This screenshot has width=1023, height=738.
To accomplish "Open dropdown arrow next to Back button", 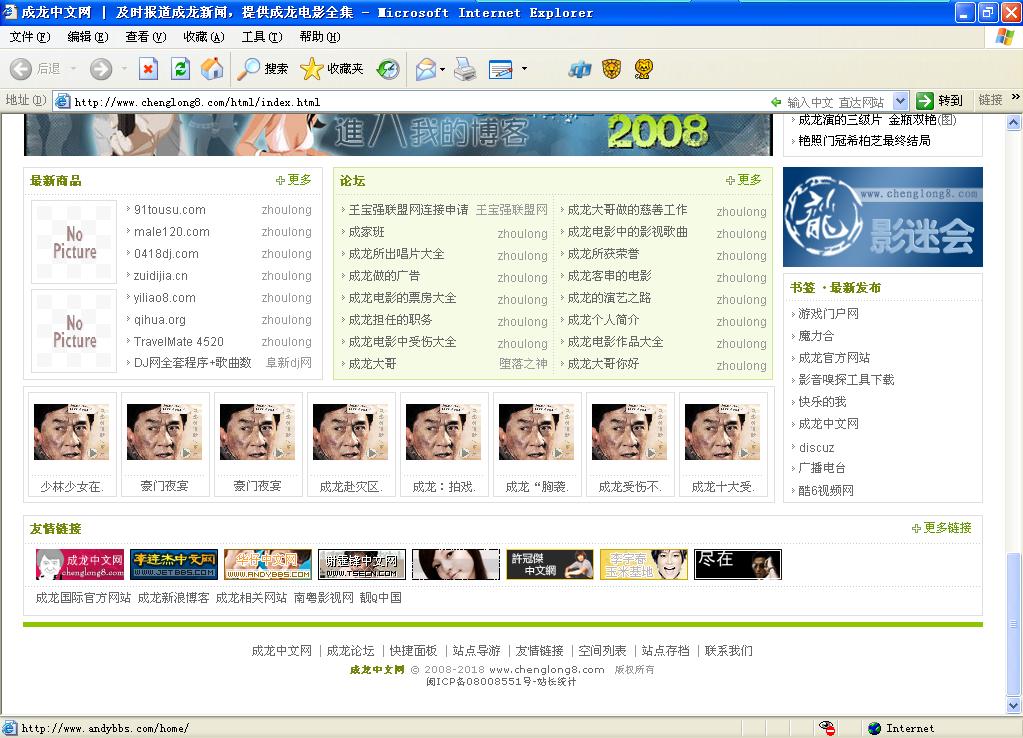I will point(73,69).
